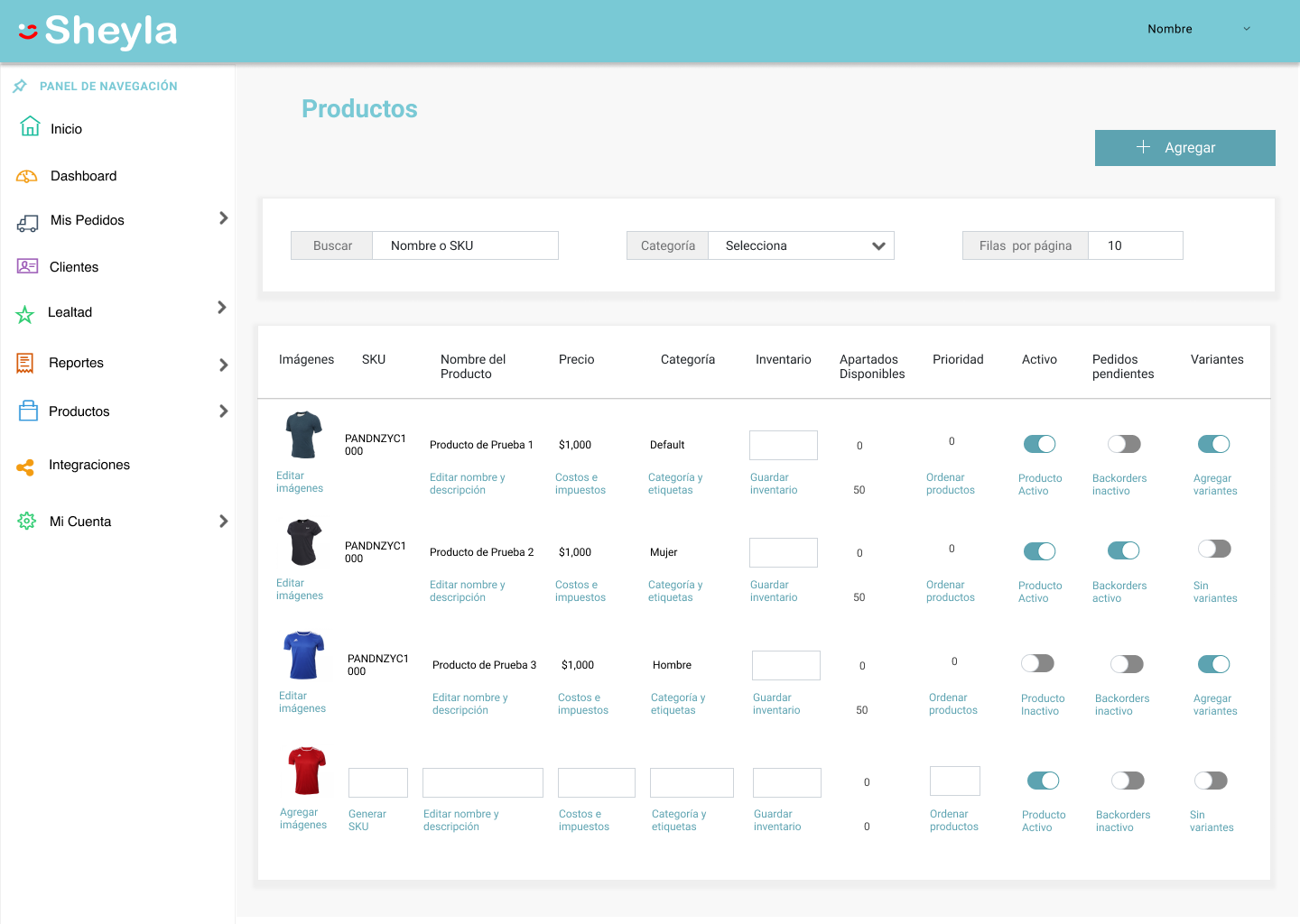Click the Dashboard gauge icon
The width and height of the screenshot is (1300, 924).
click(x=27, y=176)
